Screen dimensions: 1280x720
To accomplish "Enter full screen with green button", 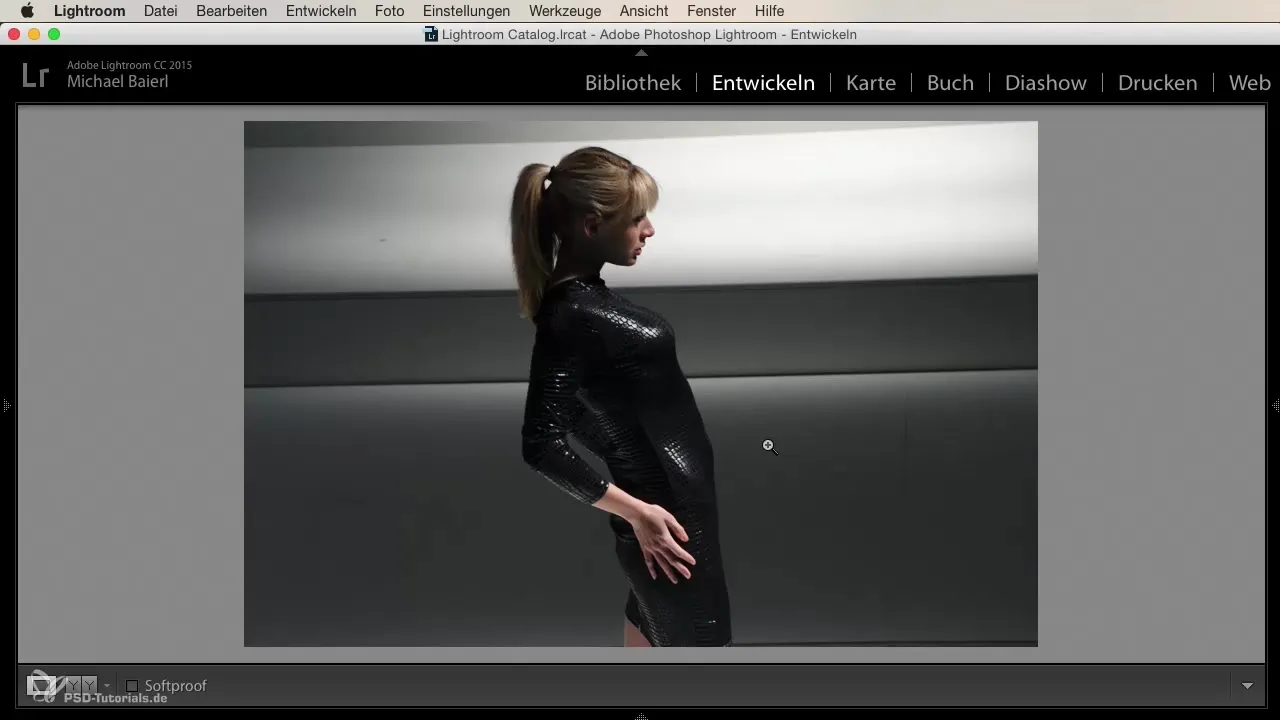I will pyautogui.click(x=54, y=34).
